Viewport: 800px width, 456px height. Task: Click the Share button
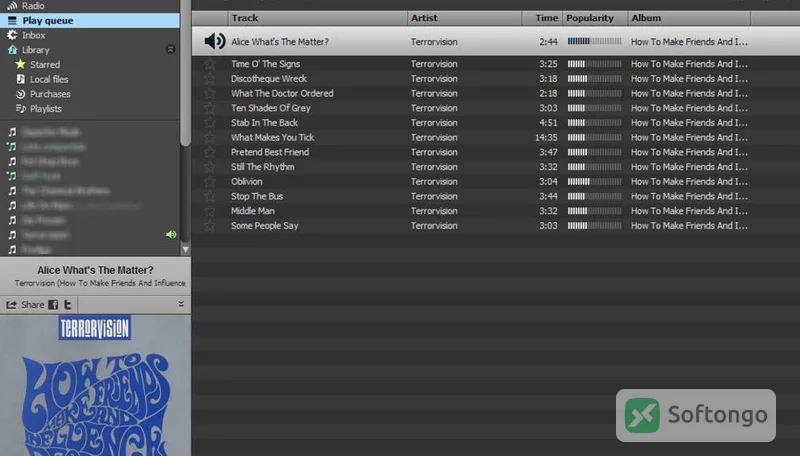pos(25,305)
